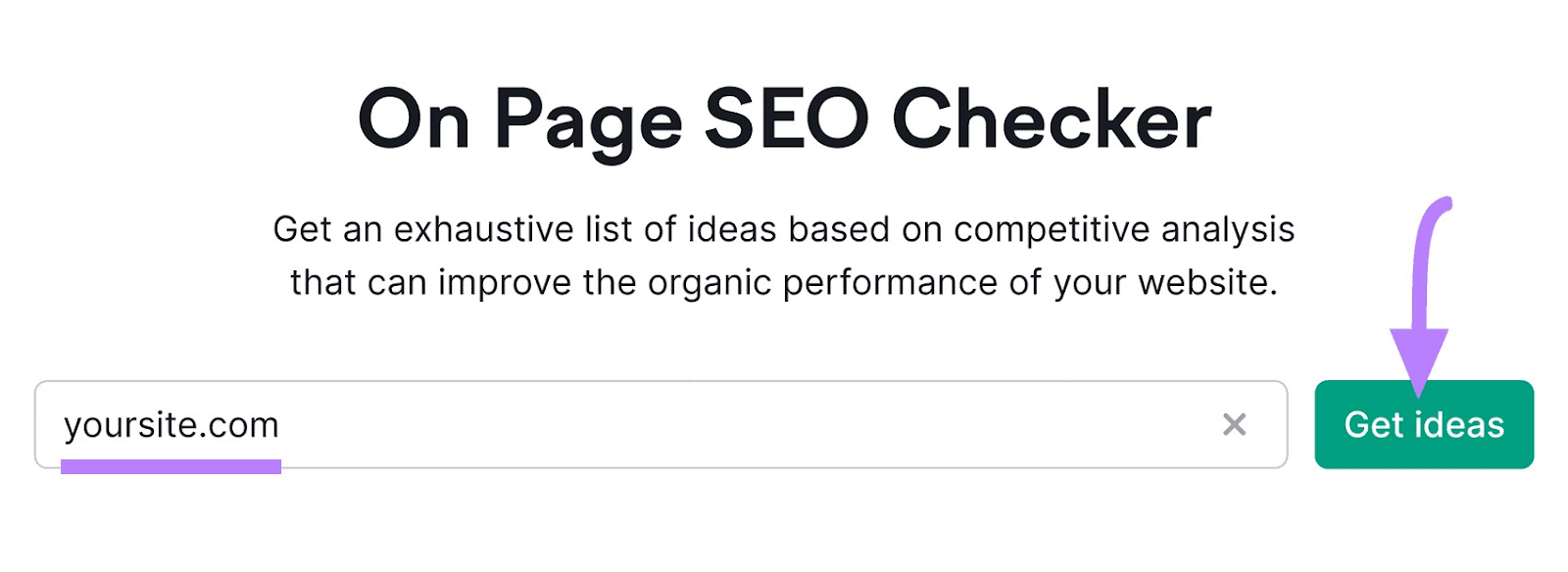
Task: Submit the domain with Get ideas
Action: click(x=1424, y=424)
